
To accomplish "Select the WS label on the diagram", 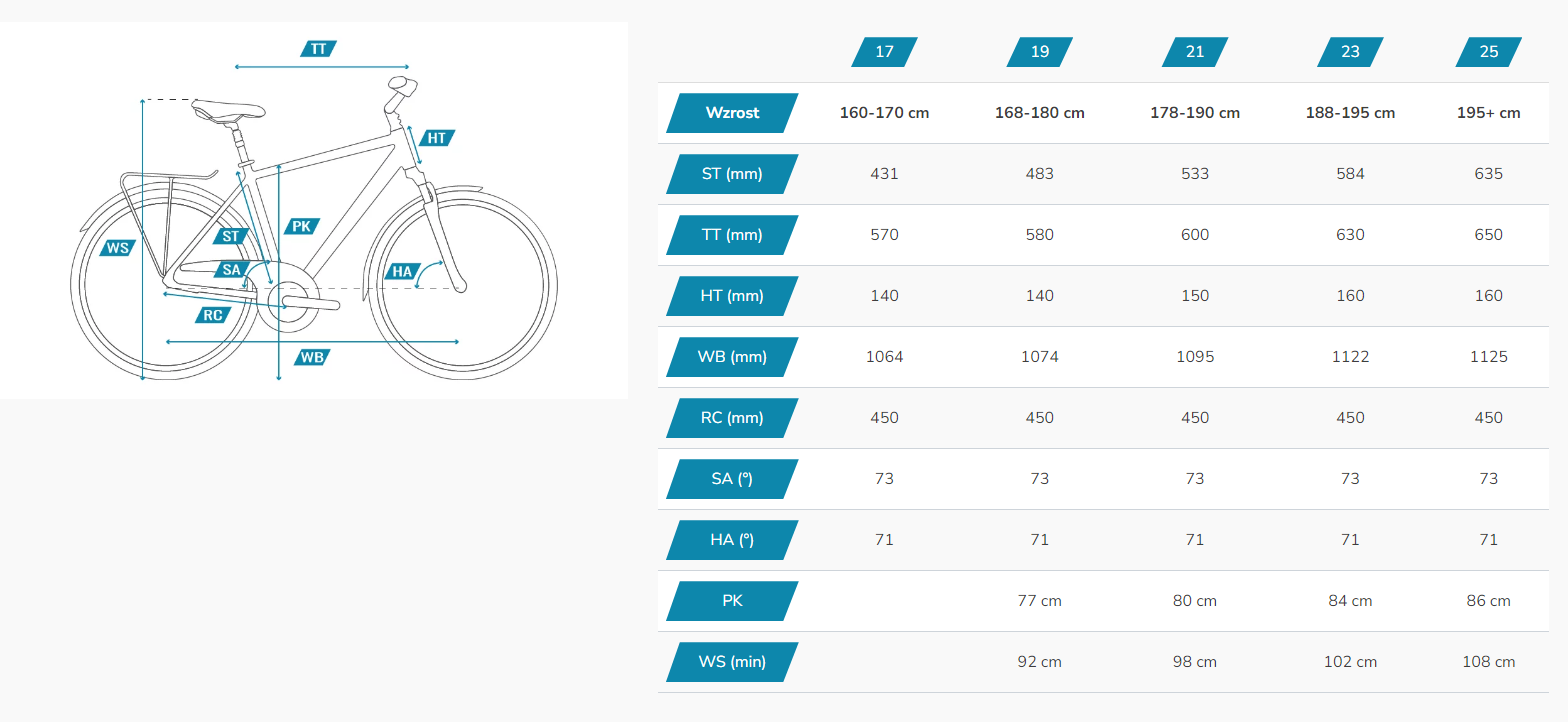I will (117, 247).
